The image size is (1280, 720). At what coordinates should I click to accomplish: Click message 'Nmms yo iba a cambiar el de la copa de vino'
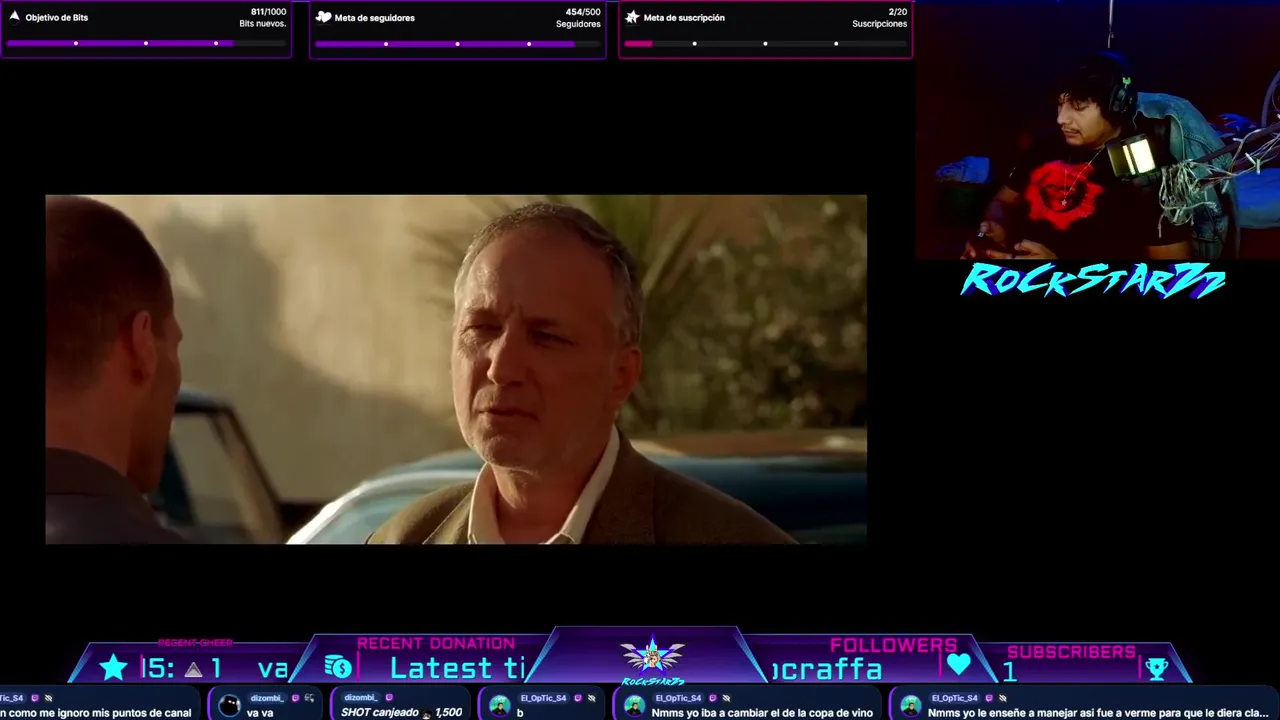point(762,713)
